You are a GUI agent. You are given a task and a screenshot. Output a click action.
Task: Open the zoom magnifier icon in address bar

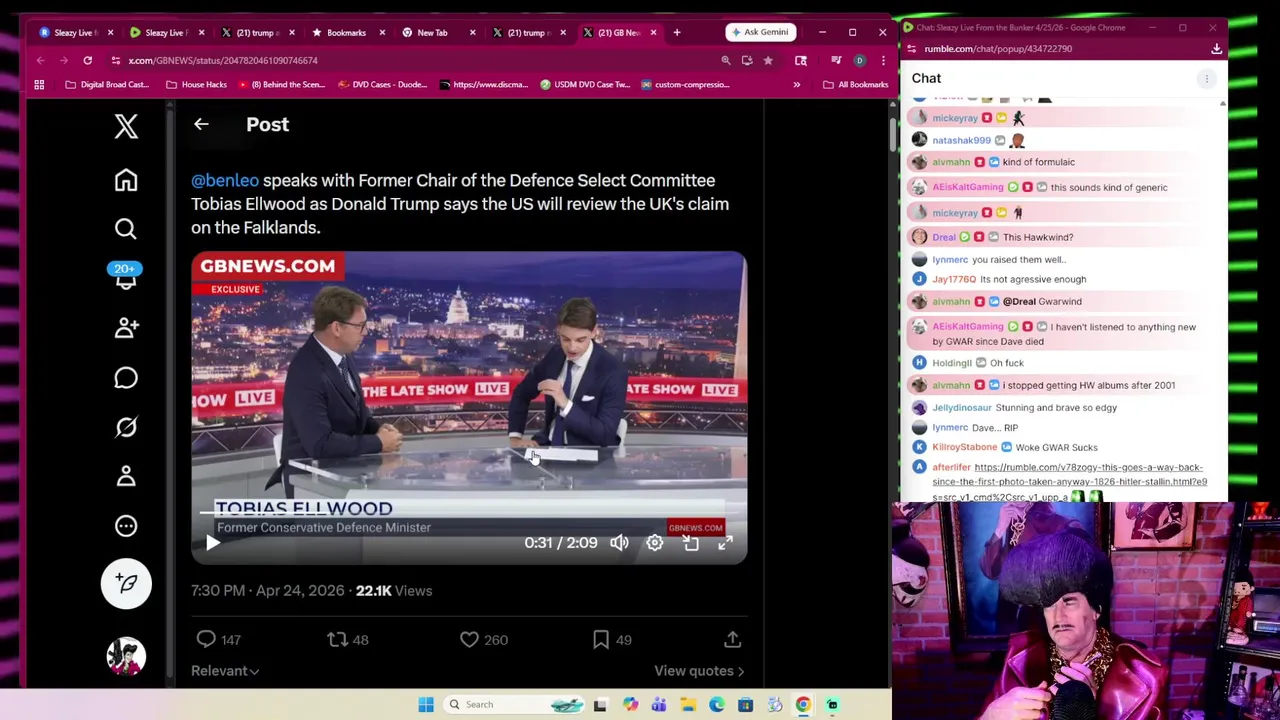click(x=726, y=60)
